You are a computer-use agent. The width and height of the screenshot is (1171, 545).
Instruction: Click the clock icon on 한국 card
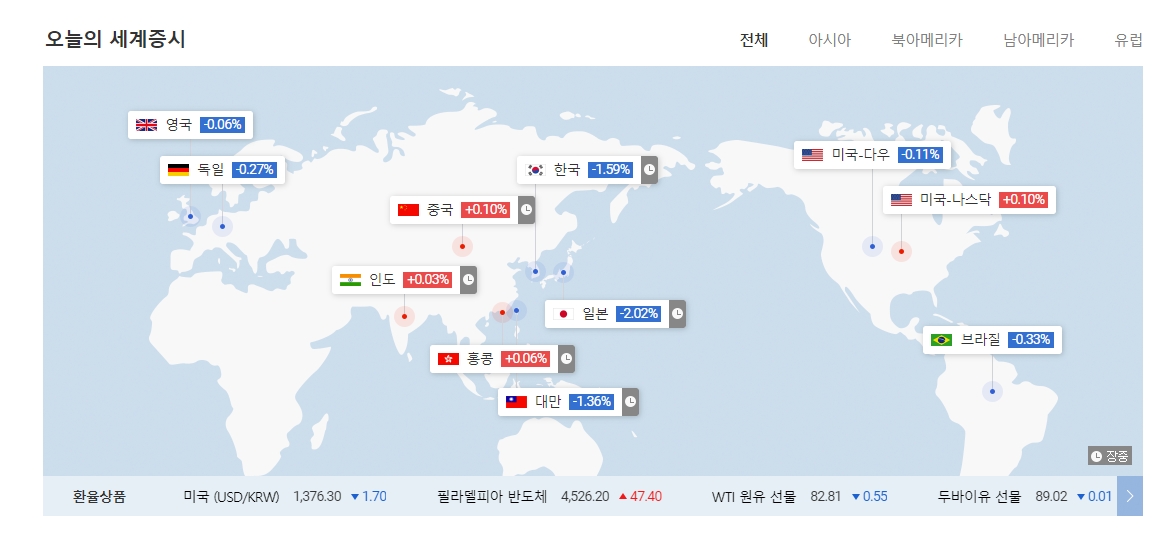point(650,170)
